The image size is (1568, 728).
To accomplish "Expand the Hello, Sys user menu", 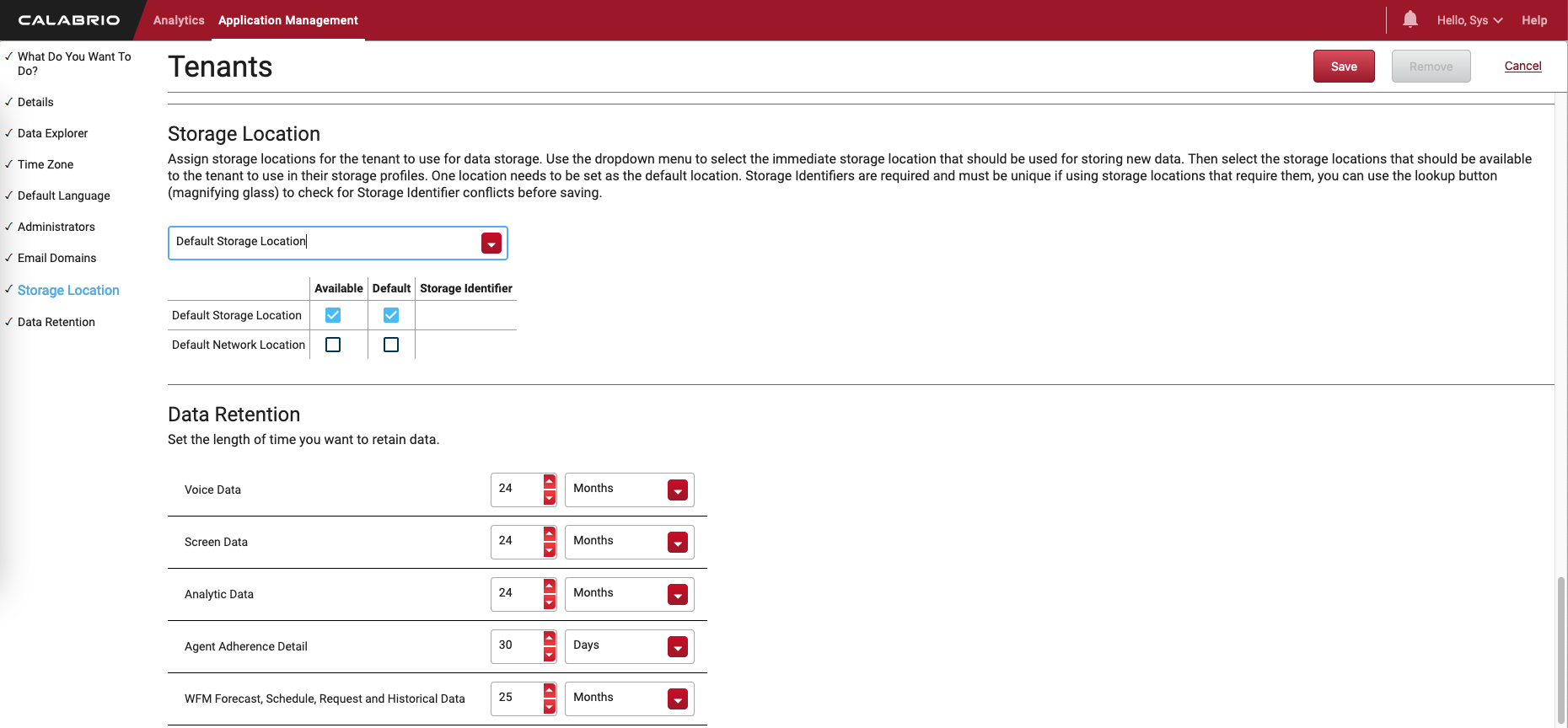I will [1469, 20].
